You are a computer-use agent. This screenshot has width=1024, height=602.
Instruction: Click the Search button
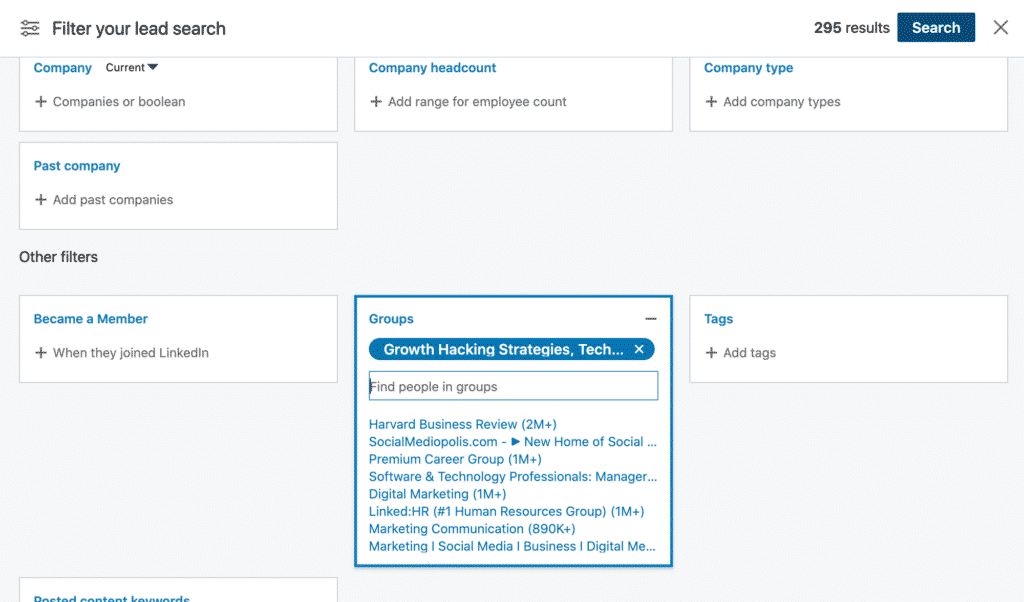936,27
